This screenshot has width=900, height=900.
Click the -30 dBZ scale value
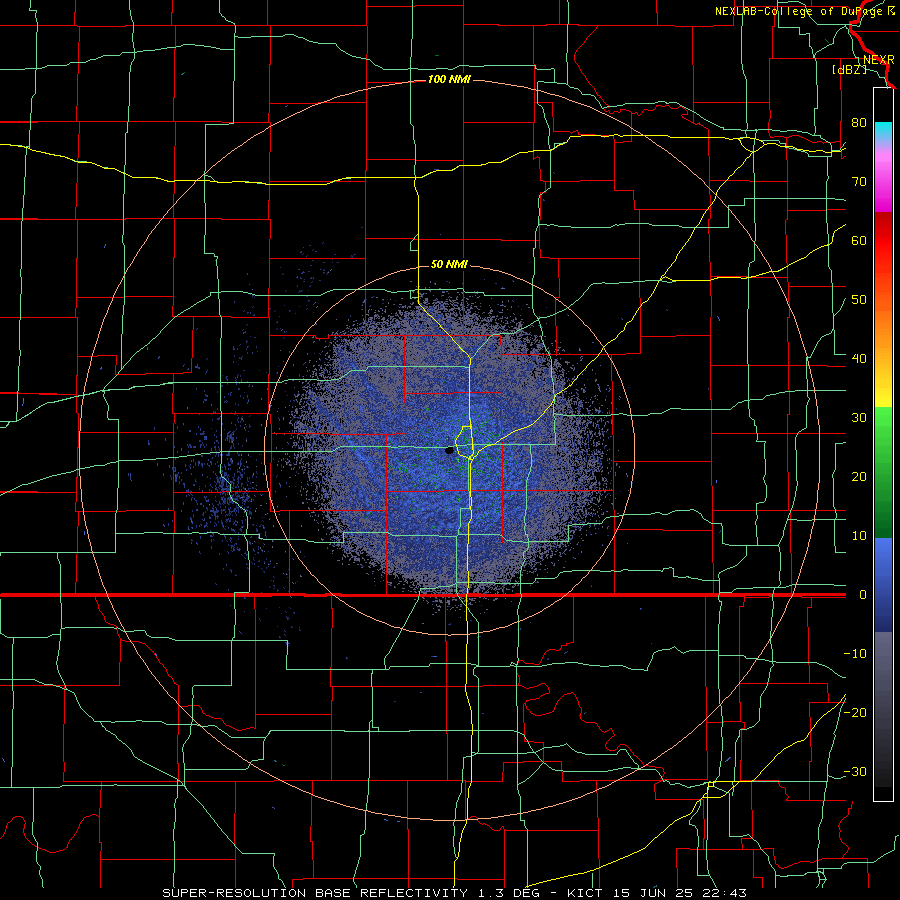tap(855, 772)
